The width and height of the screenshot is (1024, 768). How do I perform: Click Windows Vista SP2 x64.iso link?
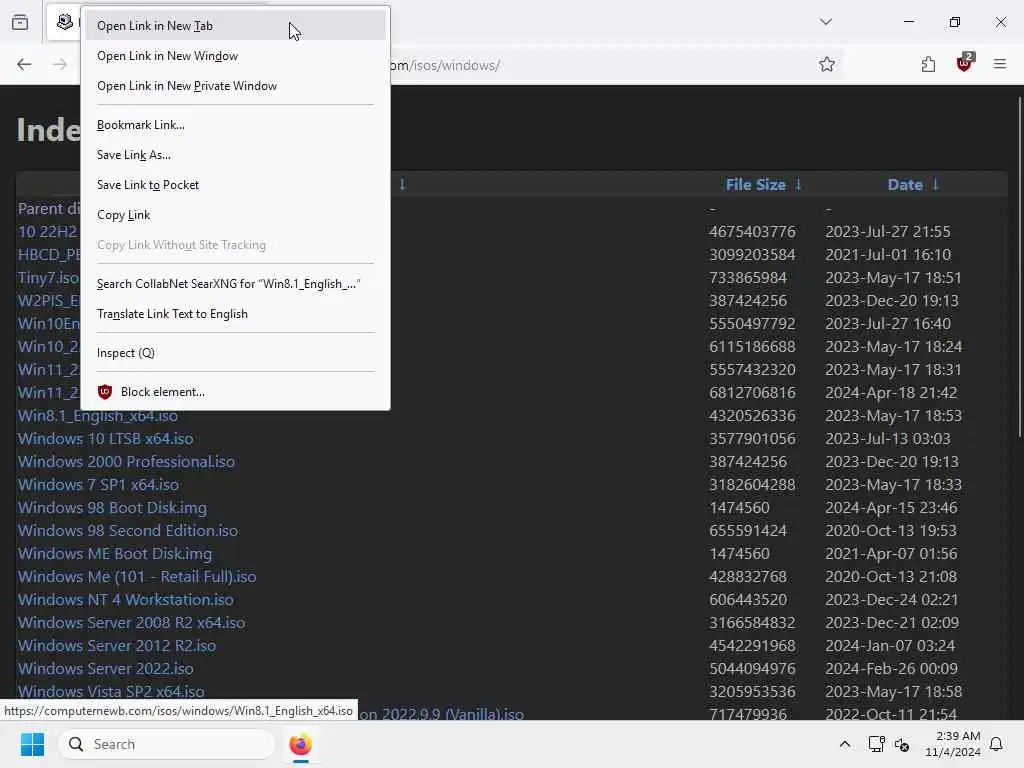111,691
